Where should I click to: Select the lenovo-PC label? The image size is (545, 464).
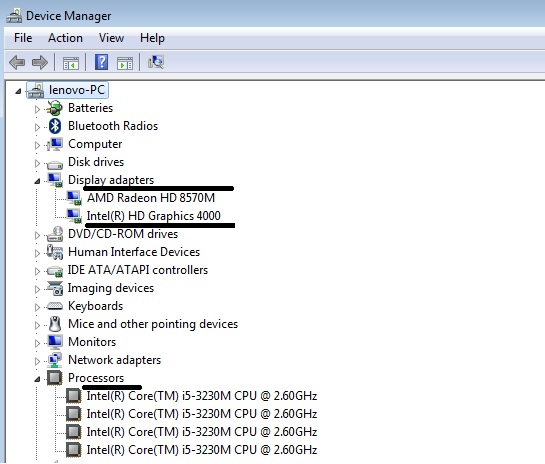pos(77,90)
